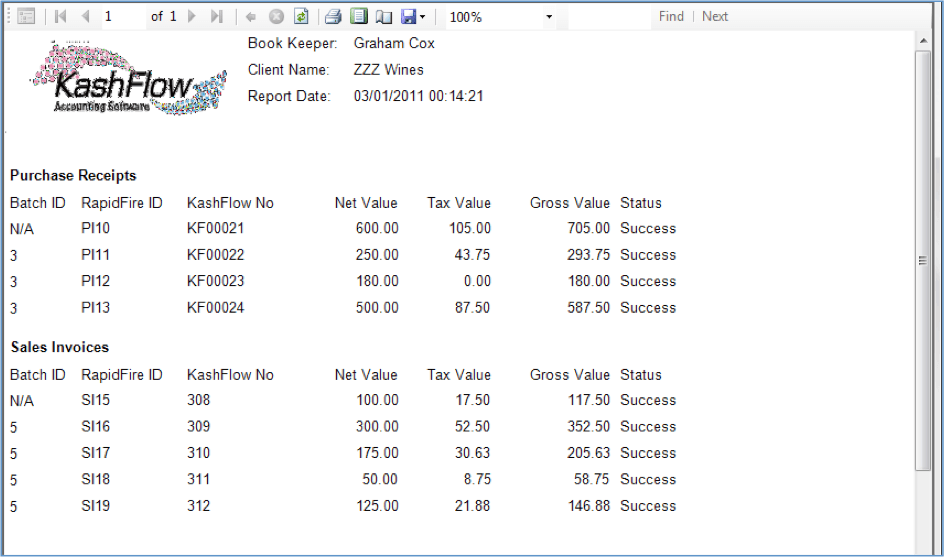
Task: Refresh the report
Action: point(299,17)
